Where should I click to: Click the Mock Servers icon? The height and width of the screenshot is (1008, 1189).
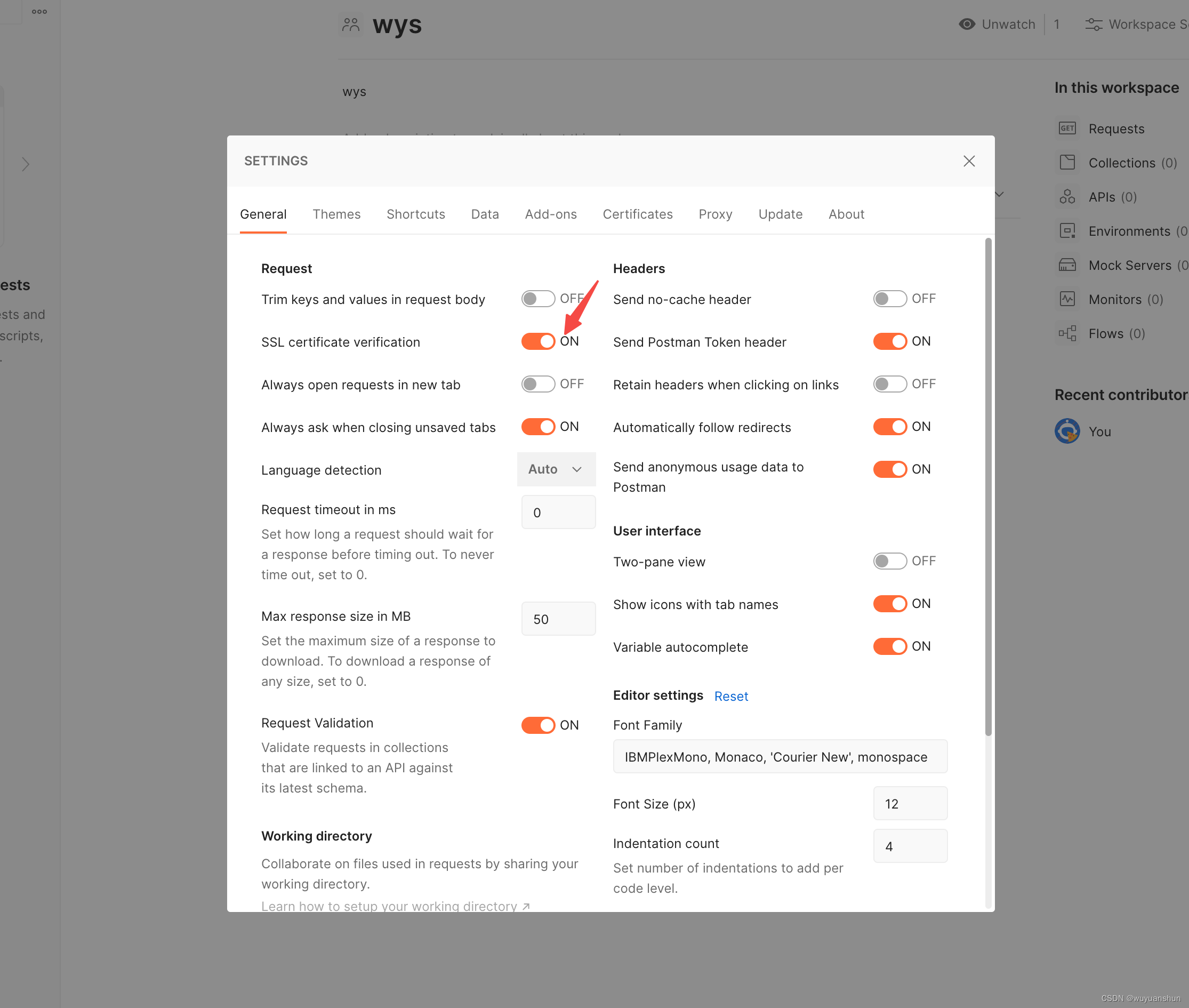point(1067,265)
